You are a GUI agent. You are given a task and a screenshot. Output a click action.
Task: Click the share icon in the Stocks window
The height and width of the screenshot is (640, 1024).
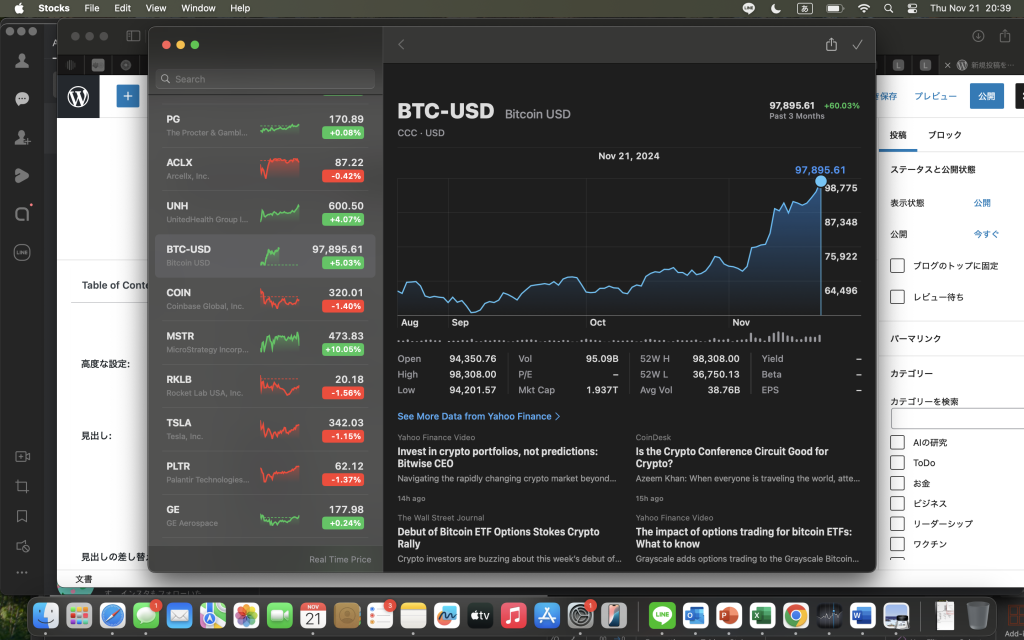[830, 44]
